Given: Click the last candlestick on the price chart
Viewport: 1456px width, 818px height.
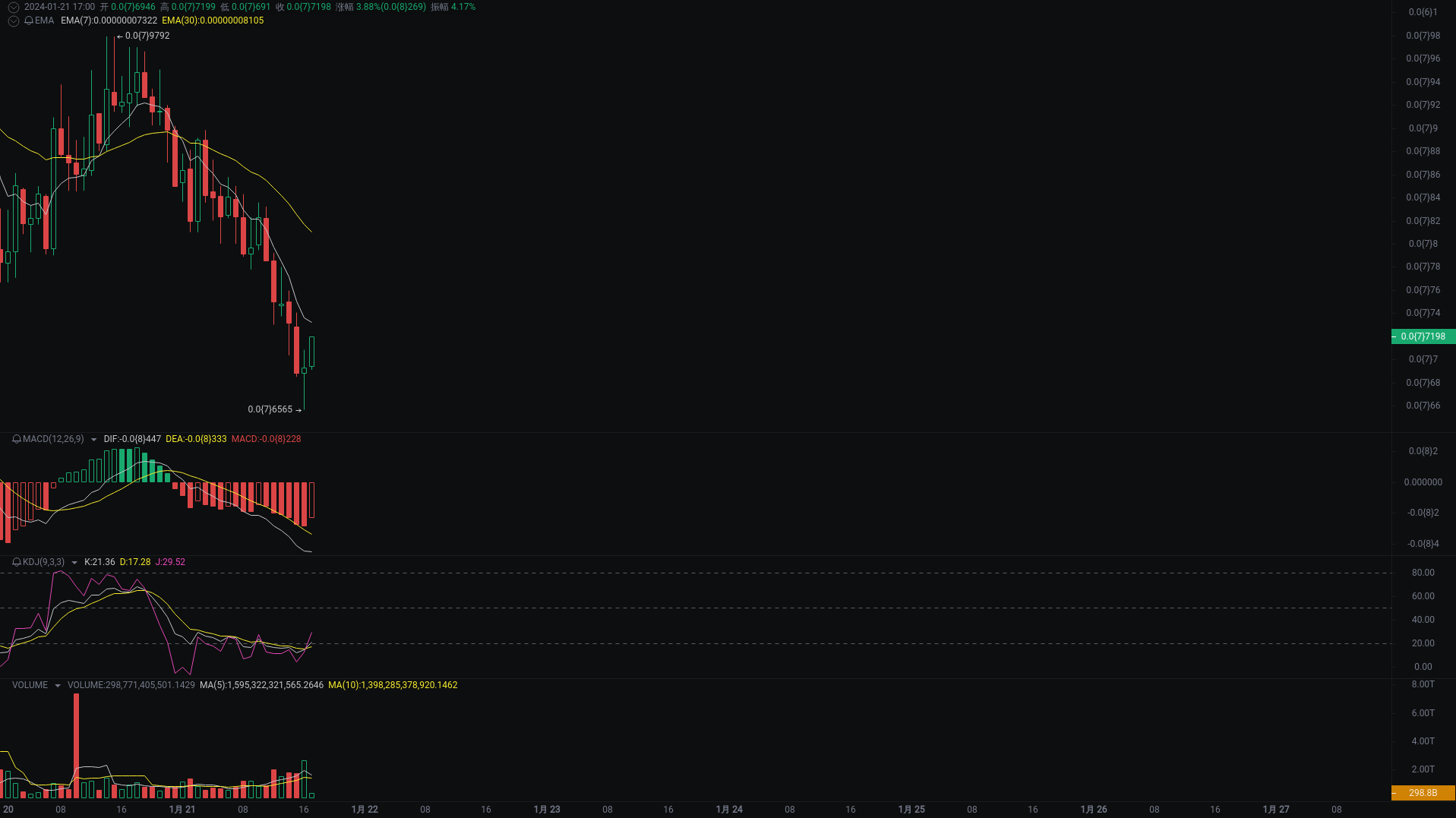Looking at the screenshot, I should point(311,352).
